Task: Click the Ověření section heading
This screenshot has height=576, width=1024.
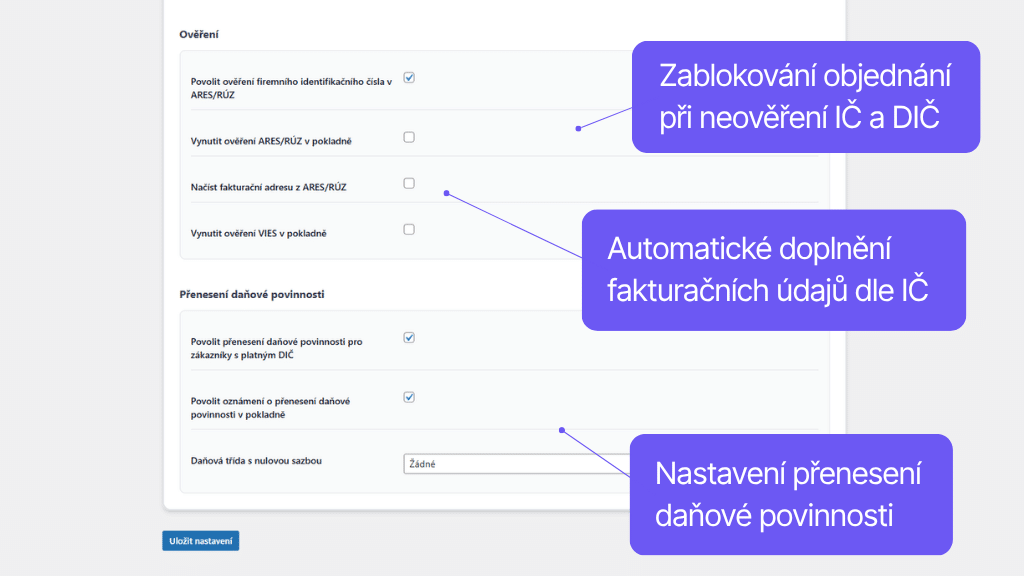Action: coord(199,35)
